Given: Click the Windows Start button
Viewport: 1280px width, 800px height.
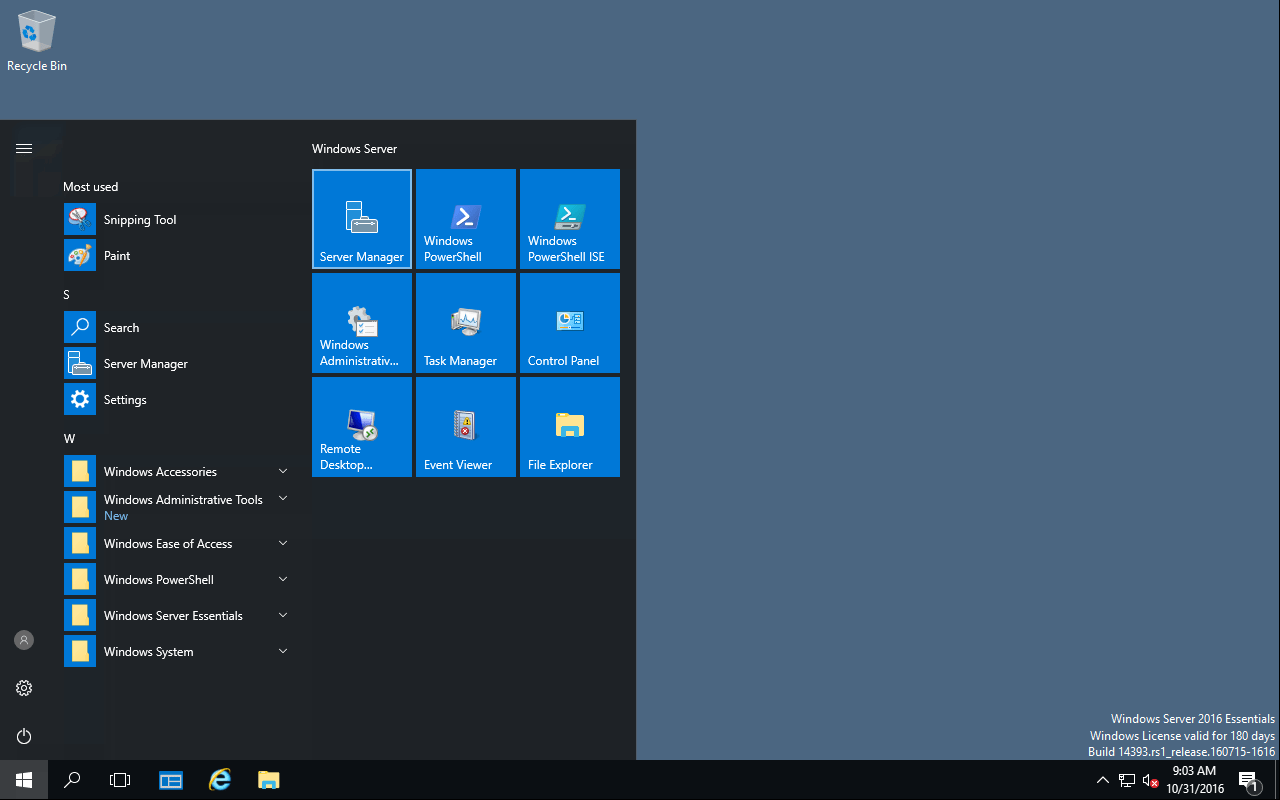Looking at the screenshot, I should pyautogui.click(x=24, y=780).
